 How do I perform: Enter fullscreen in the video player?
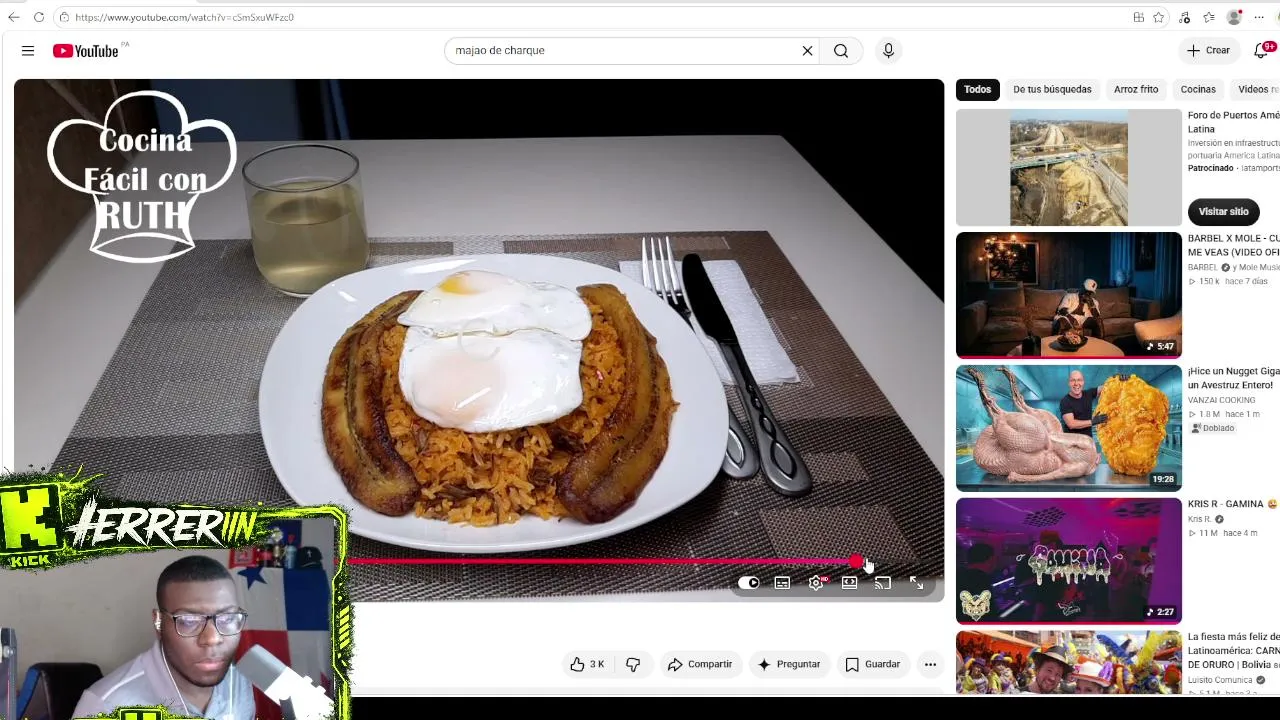[917, 583]
